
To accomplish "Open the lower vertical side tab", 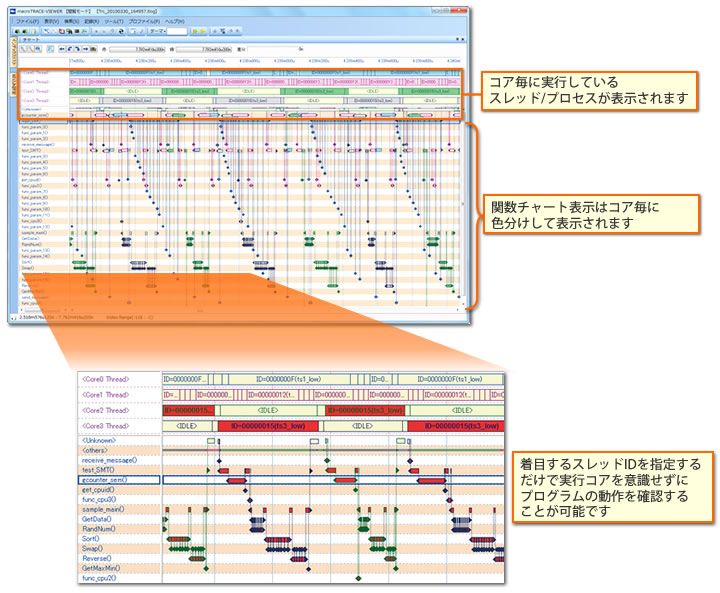I will point(13,84).
